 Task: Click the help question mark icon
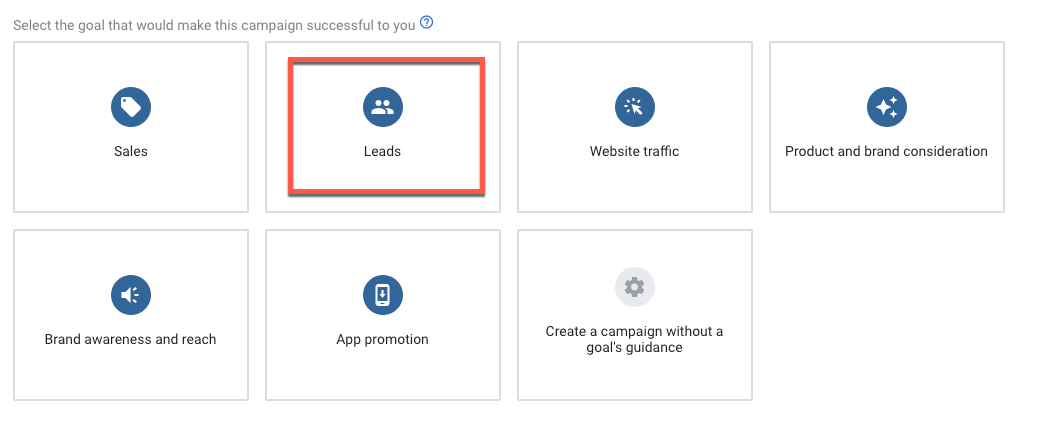point(427,23)
